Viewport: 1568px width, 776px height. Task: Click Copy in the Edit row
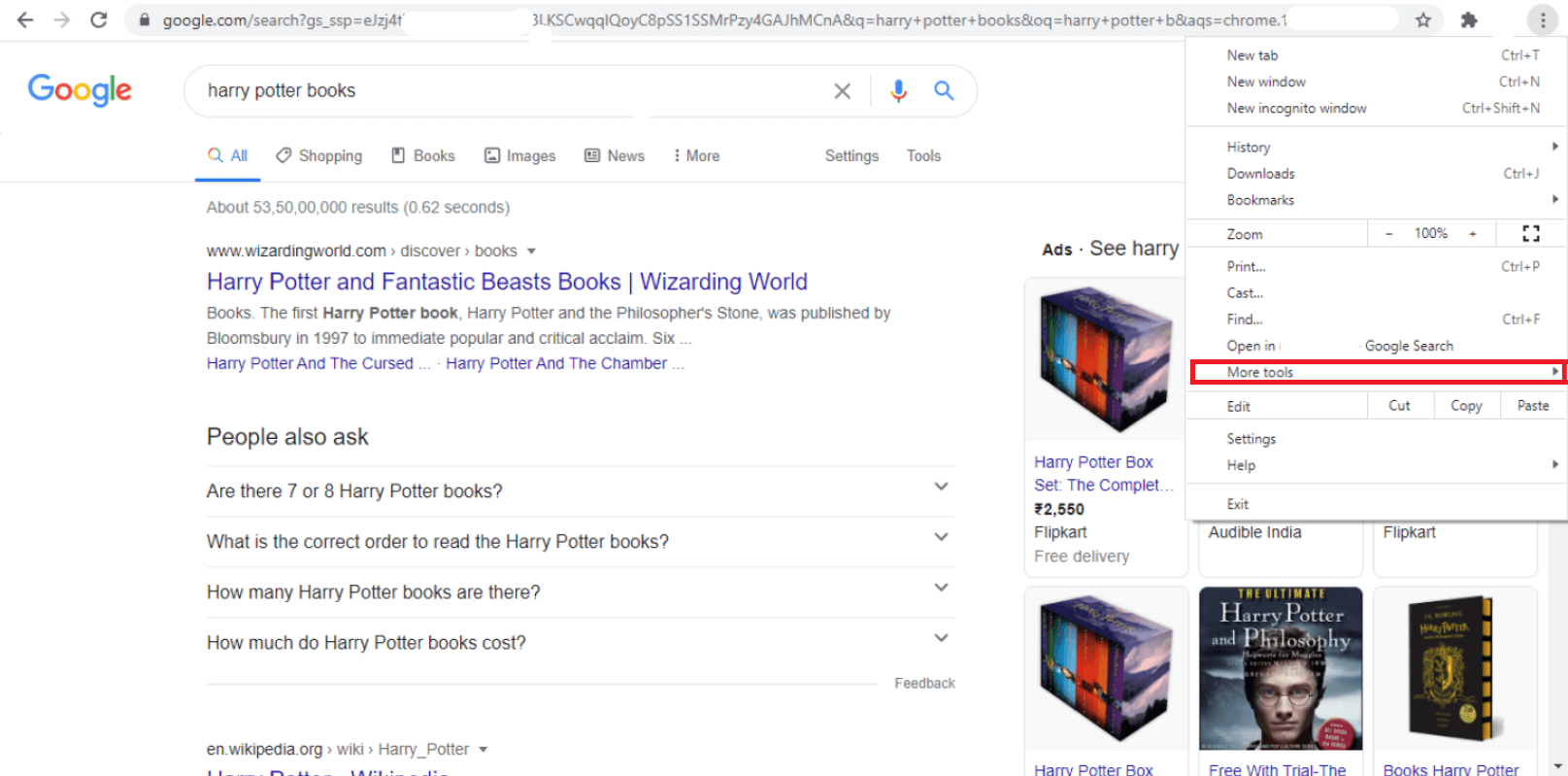click(1466, 406)
